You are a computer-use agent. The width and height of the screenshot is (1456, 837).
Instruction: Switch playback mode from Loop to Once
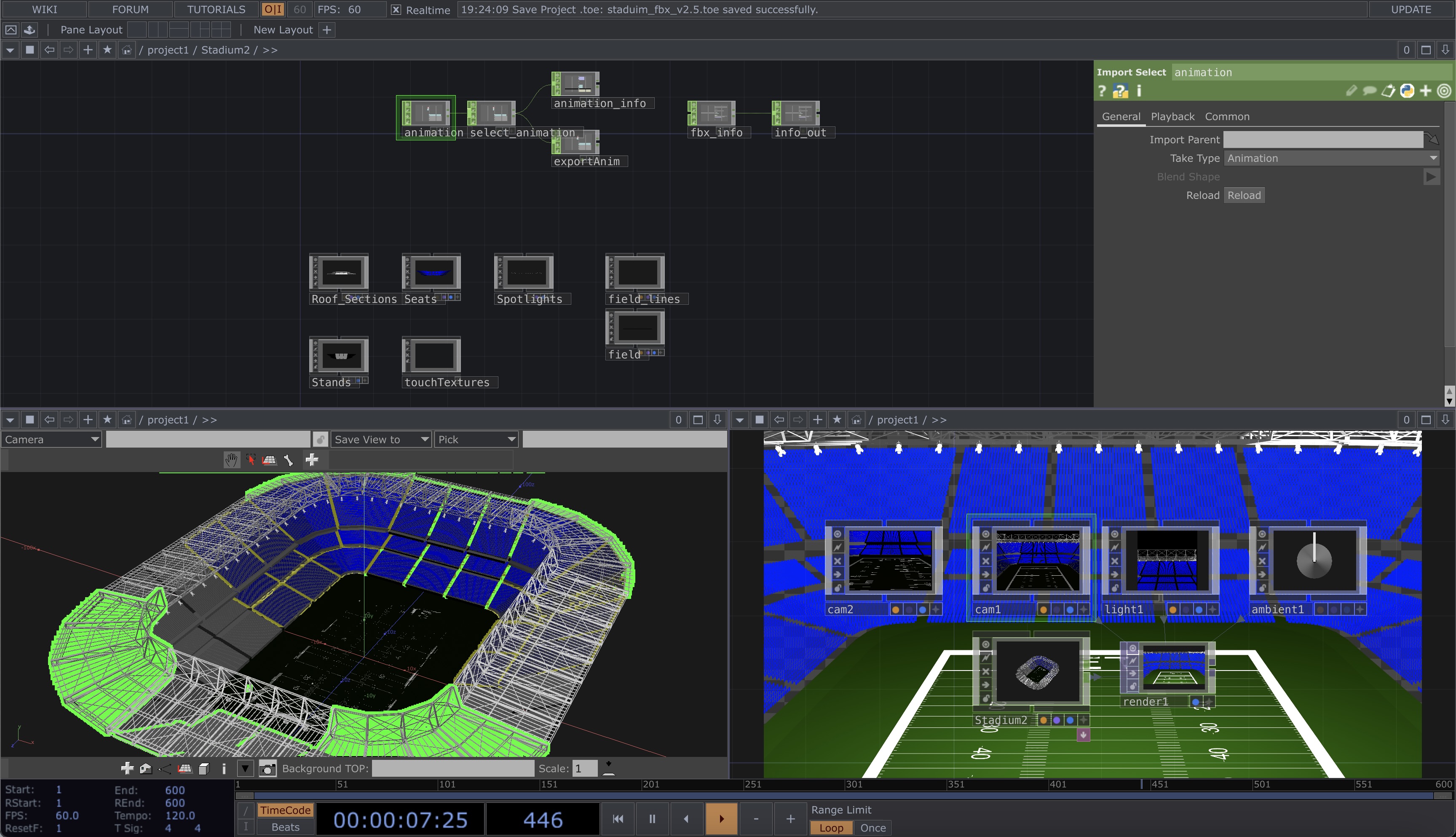[x=872, y=828]
